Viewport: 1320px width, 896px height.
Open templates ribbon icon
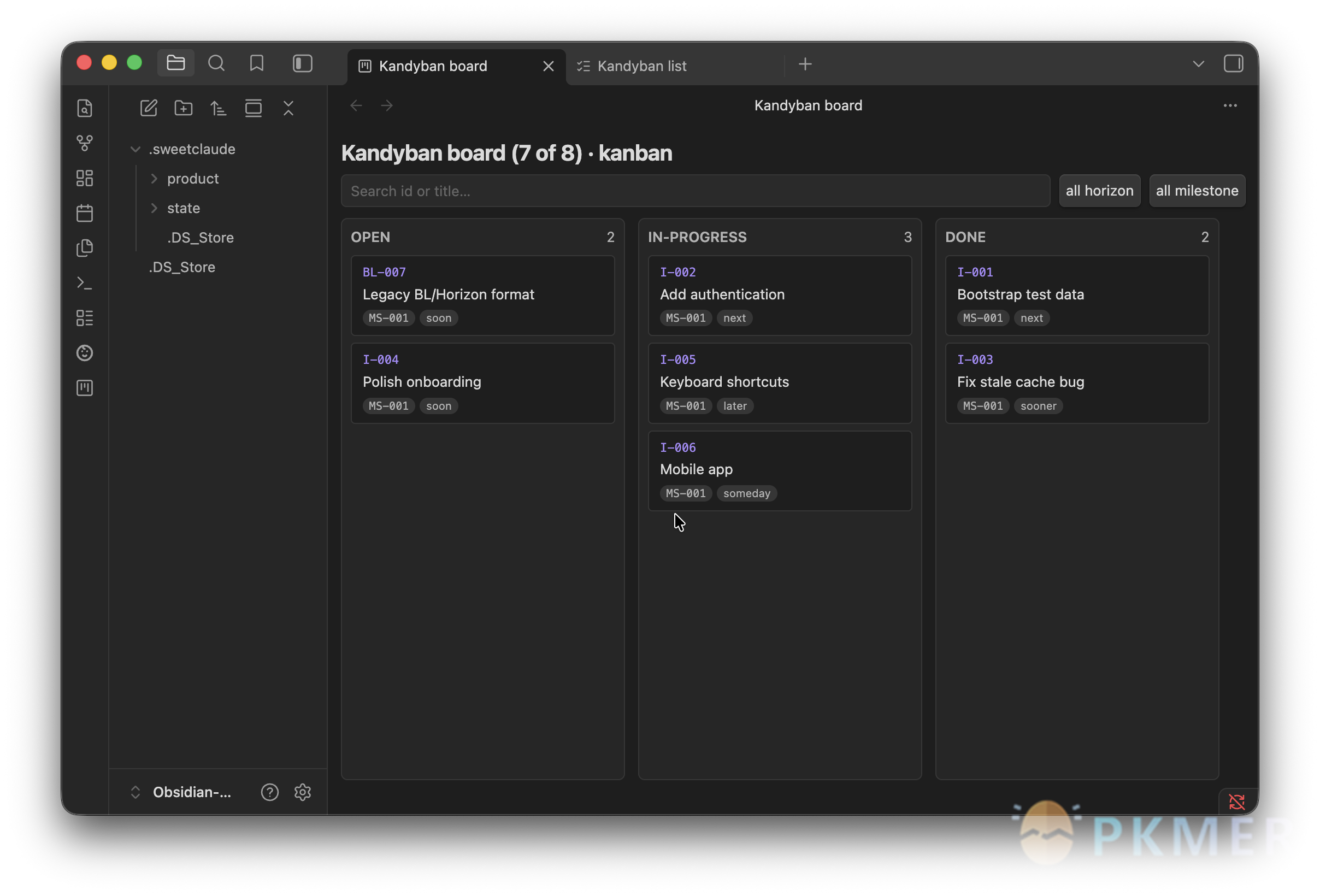85,248
